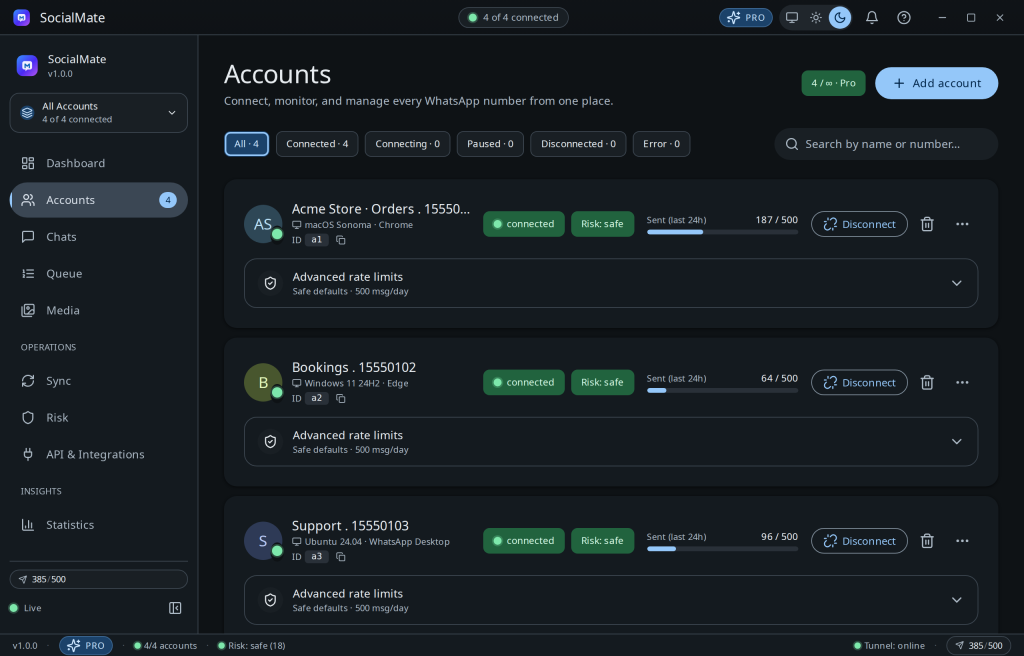The image size is (1024, 656).
Task: Click status bar PRO badge
Action: point(86,646)
